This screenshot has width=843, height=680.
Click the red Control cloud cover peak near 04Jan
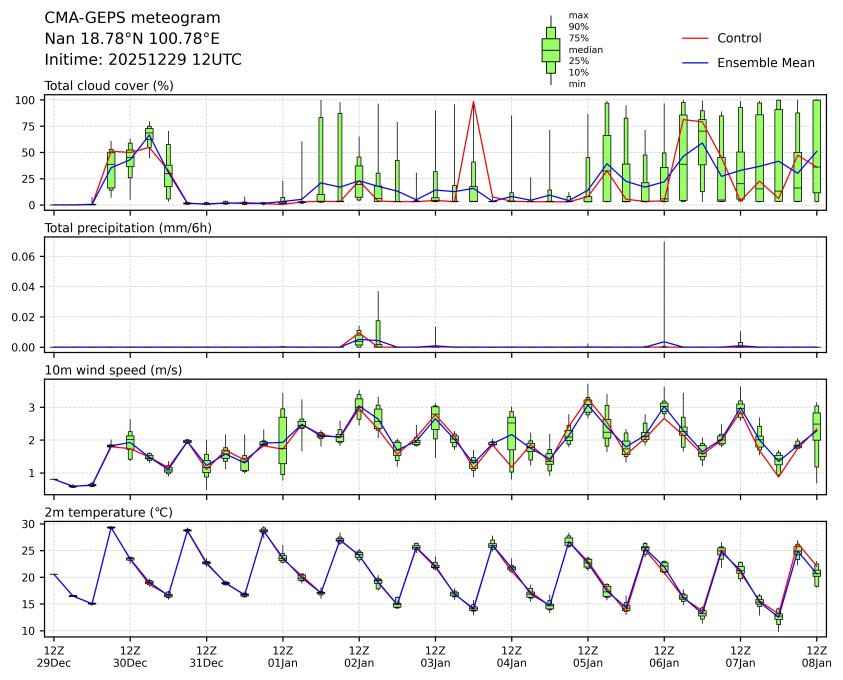pyautogui.click(x=473, y=102)
